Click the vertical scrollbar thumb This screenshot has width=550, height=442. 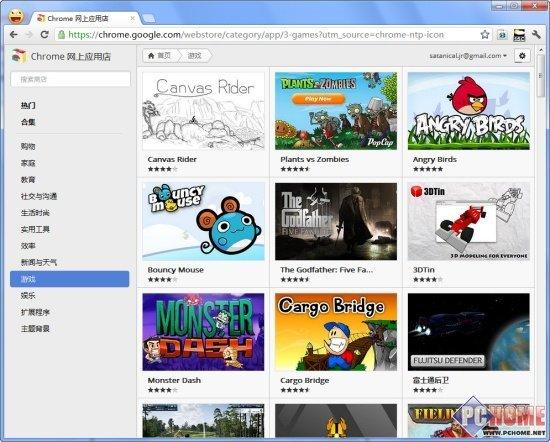tap(541, 76)
